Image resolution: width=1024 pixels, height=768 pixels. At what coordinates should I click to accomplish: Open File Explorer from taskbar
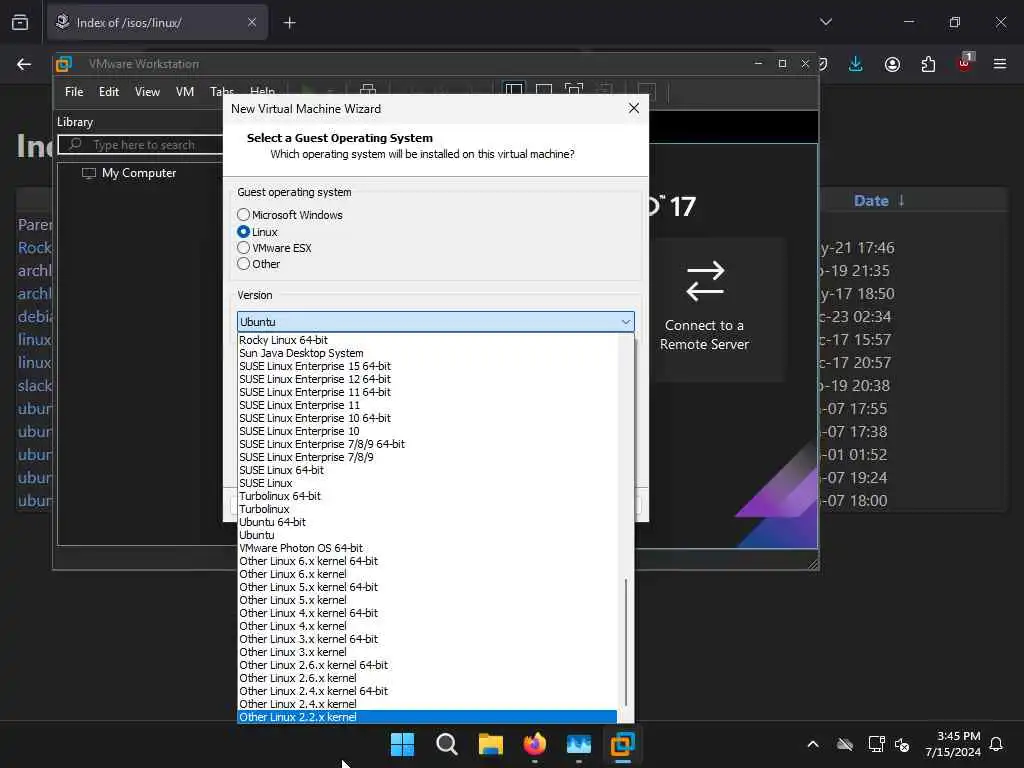click(490, 744)
